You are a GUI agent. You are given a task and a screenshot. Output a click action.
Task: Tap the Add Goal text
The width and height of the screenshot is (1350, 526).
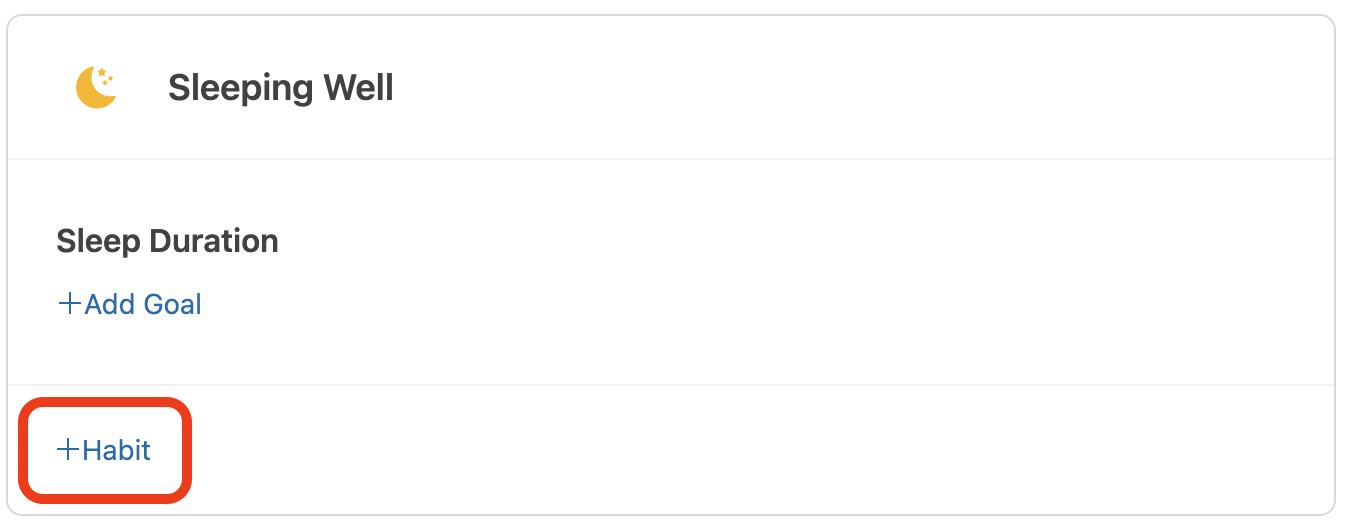(143, 304)
